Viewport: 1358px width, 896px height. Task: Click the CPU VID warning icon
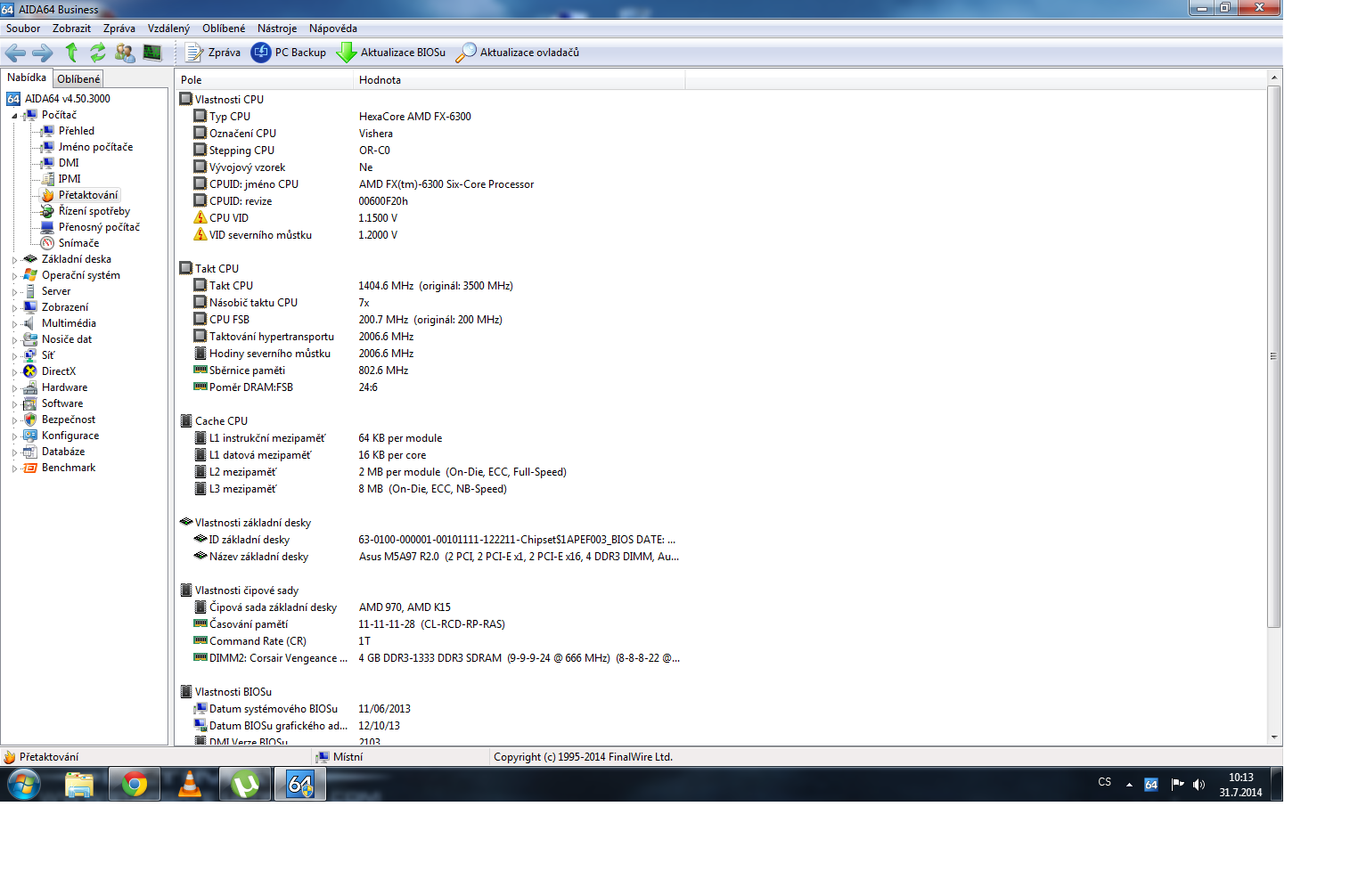point(200,217)
